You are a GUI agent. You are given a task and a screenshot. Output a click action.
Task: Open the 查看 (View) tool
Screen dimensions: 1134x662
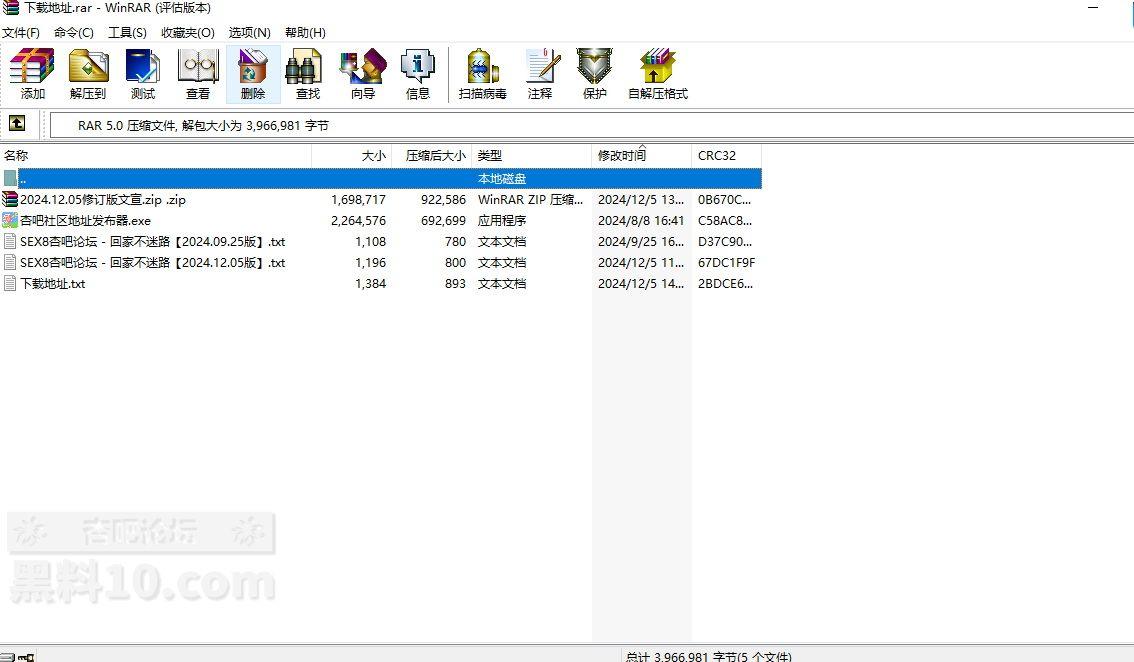pyautogui.click(x=198, y=74)
